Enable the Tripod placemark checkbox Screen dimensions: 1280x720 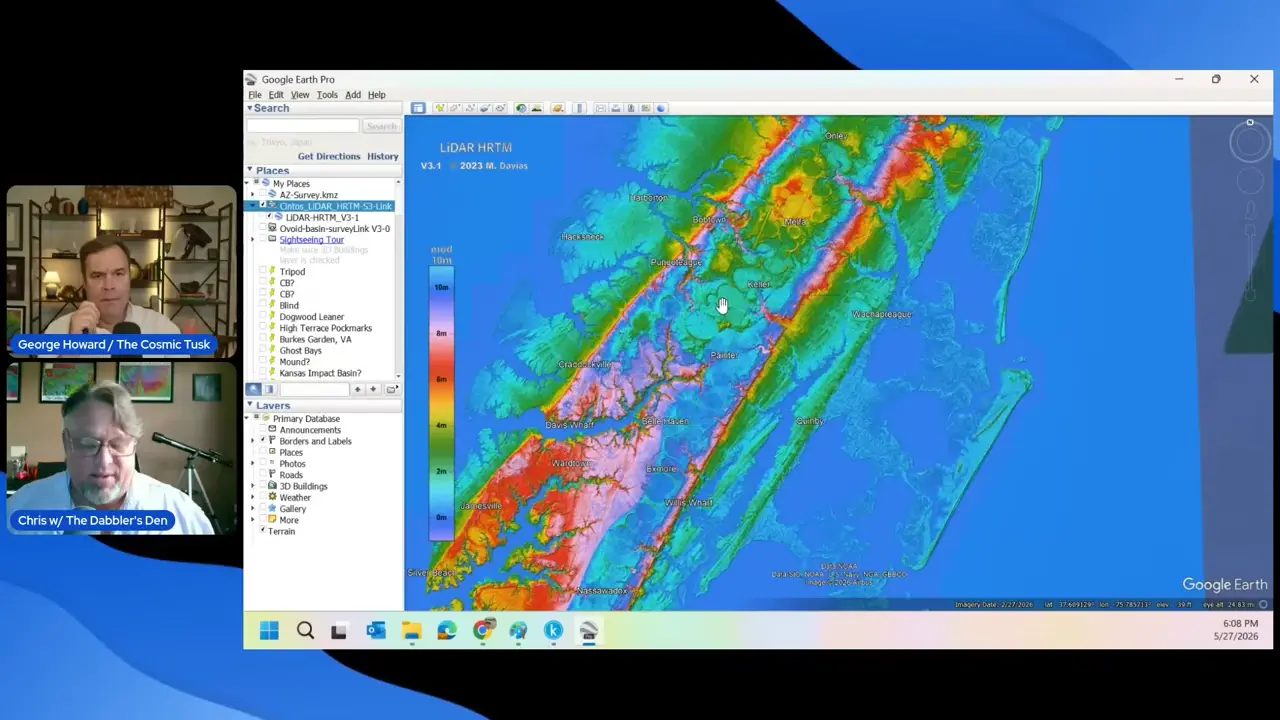pyautogui.click(x=263, y=272)
